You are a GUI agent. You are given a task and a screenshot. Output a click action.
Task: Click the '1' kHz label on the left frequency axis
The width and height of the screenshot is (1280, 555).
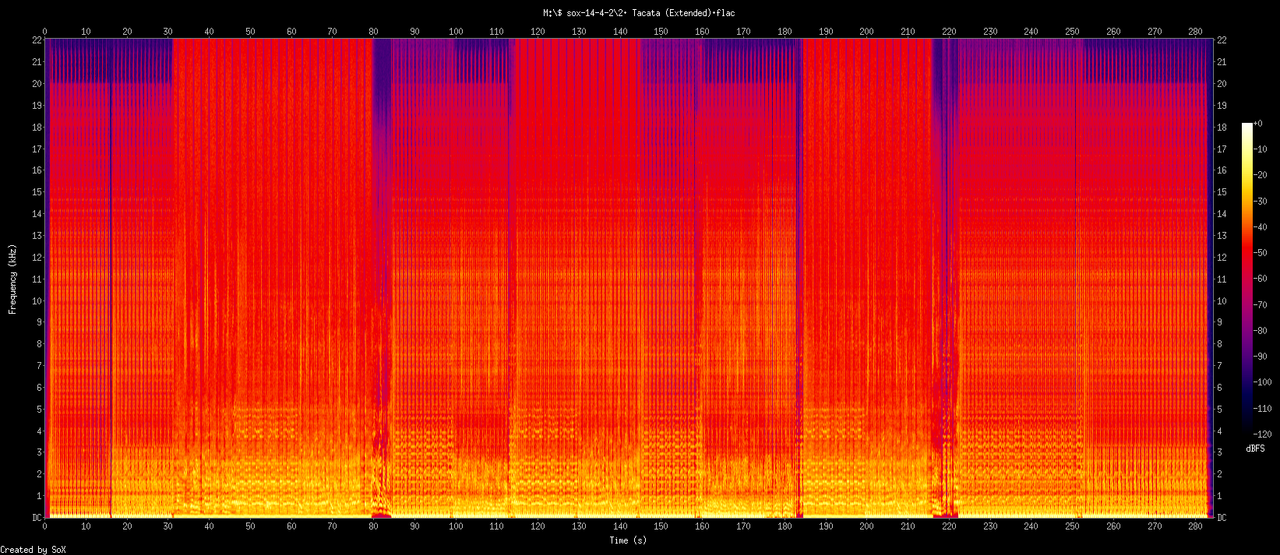coord(38,496)
